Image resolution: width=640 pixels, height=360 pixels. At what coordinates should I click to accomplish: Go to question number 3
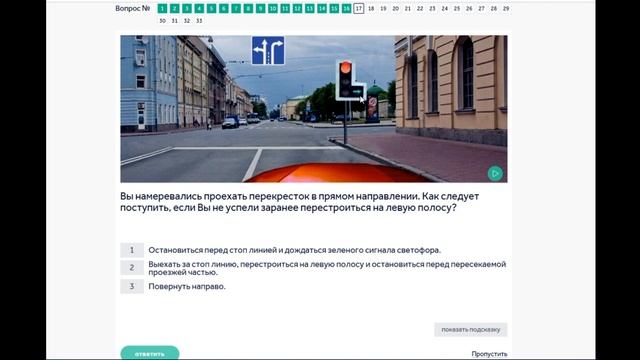click(187, 9)
